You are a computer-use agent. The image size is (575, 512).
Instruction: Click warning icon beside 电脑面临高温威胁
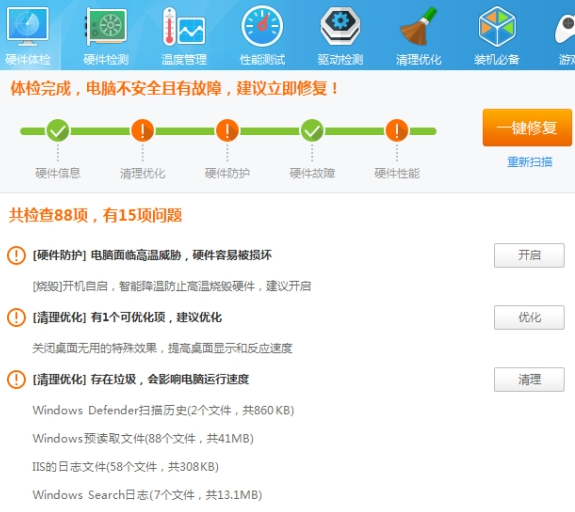[16, 255]
